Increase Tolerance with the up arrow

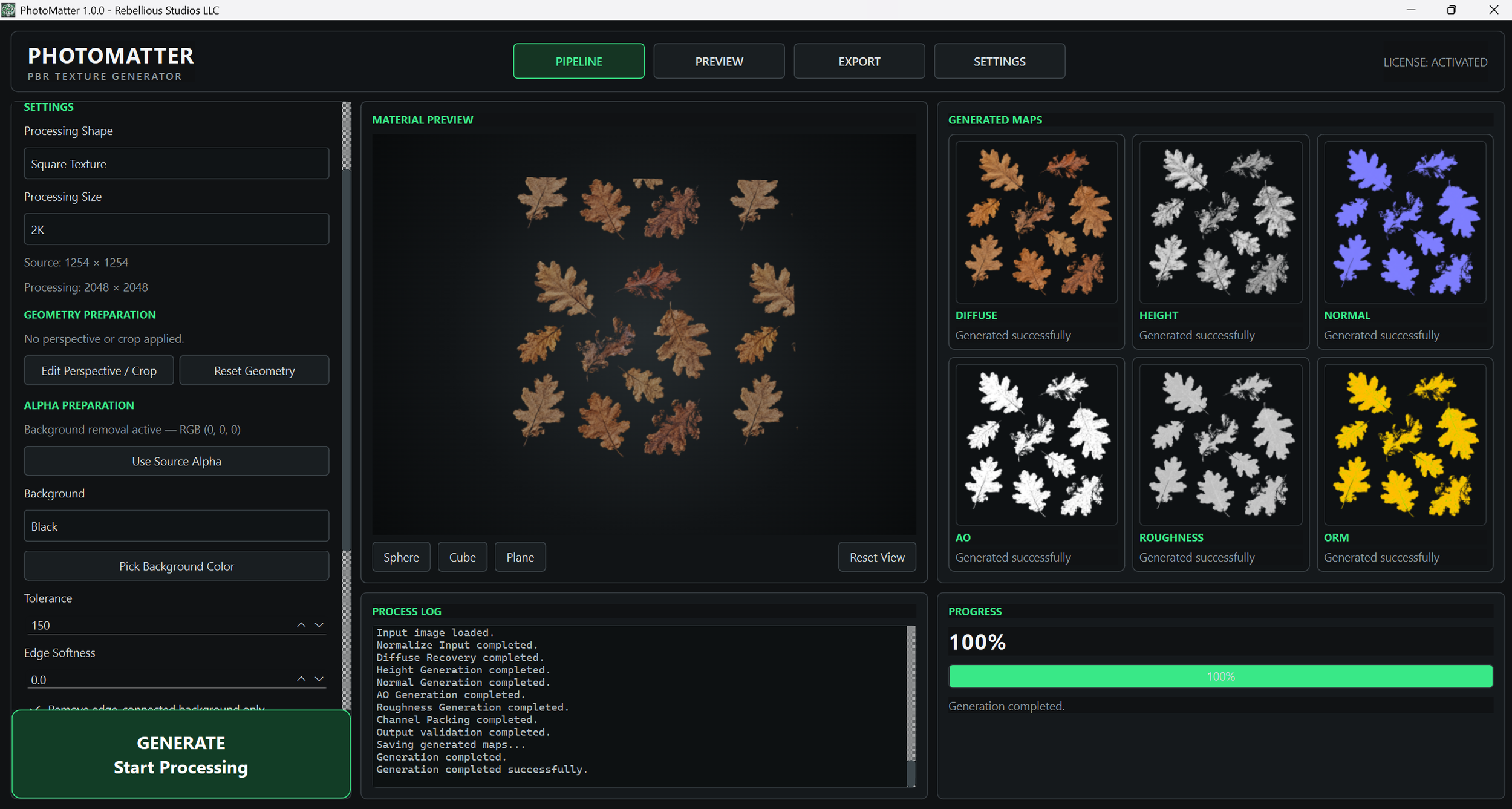(301, 624)
